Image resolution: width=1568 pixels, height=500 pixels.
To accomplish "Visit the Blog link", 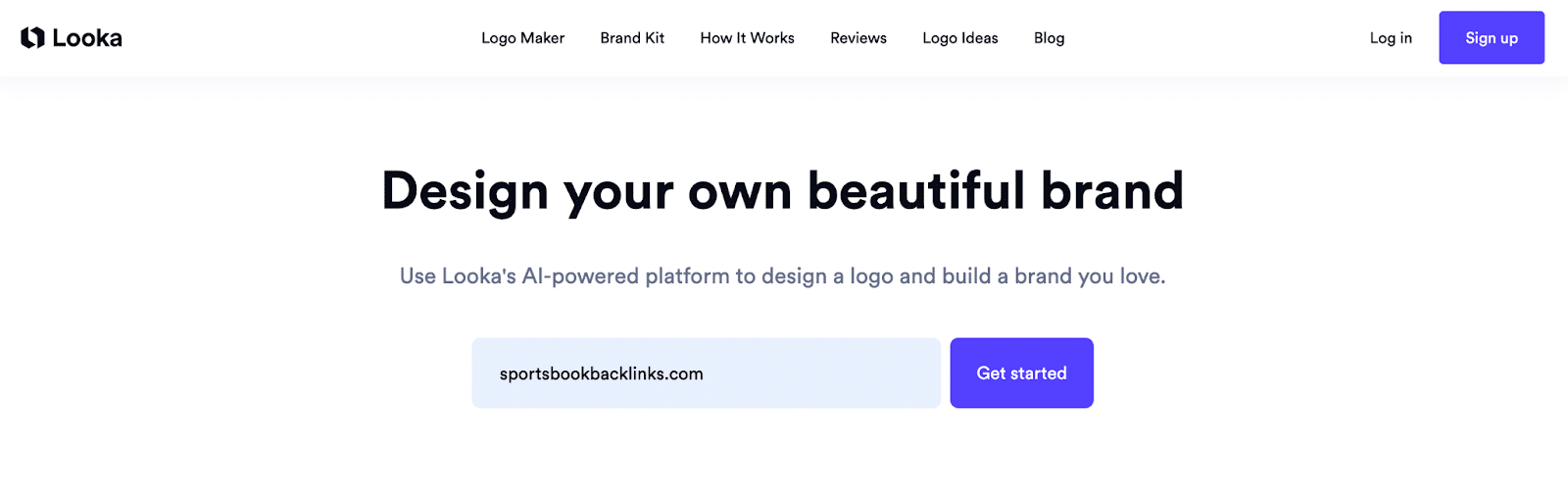I will [1049, 38].
